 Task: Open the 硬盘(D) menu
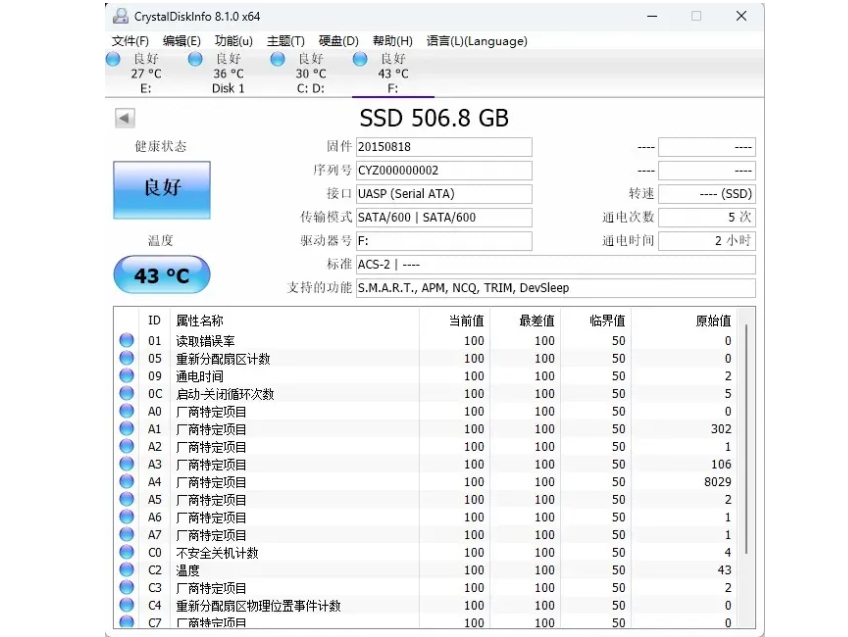(339, 41)
